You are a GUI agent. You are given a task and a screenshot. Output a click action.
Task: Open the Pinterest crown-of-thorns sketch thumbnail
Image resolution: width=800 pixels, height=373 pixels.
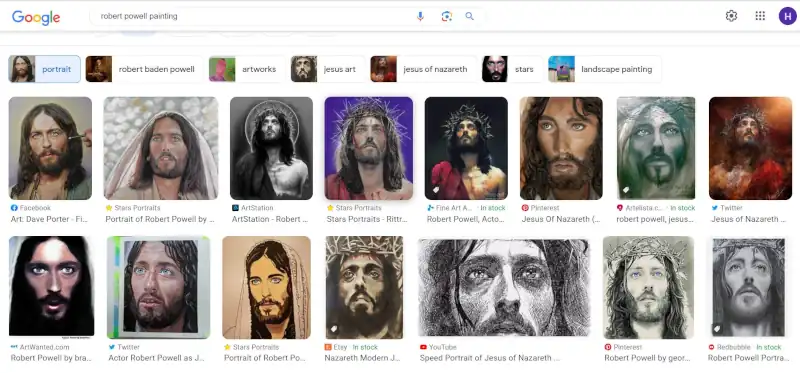[648, 287]
